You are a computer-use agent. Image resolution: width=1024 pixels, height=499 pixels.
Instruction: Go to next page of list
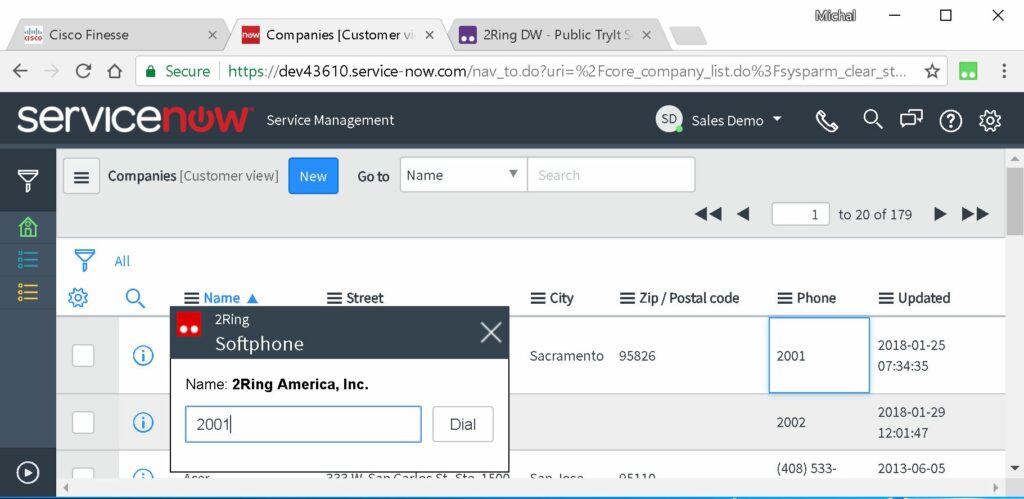[940, 214]
